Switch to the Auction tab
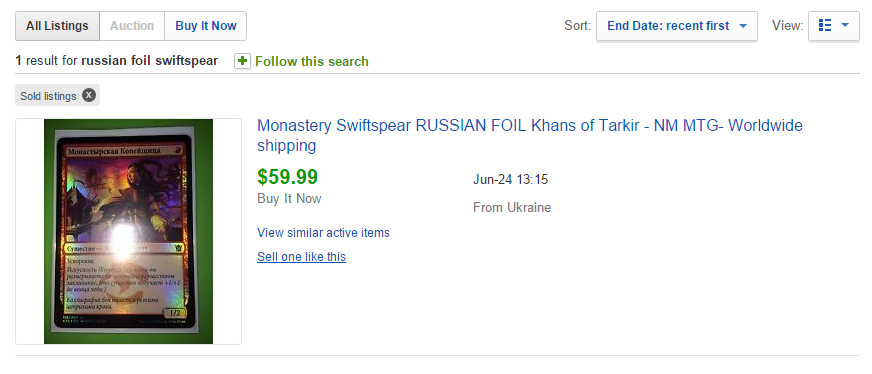872x374 pixels. tap(132, 26)
